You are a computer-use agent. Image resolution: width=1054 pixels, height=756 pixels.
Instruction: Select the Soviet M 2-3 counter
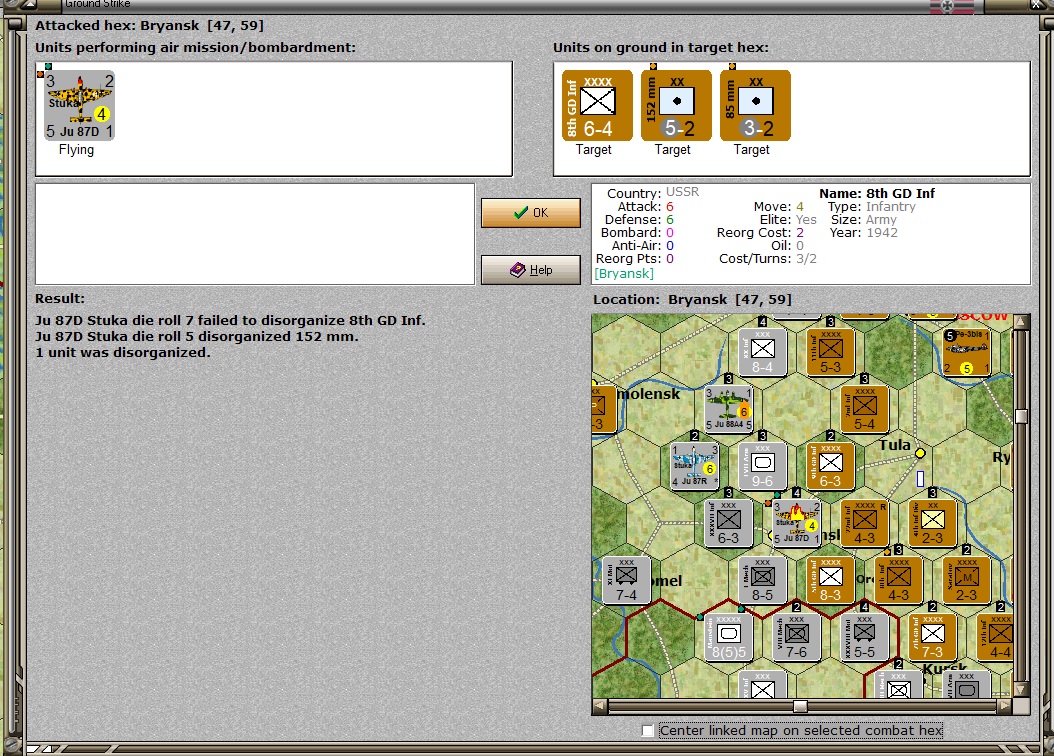click(x=967, y=579)
